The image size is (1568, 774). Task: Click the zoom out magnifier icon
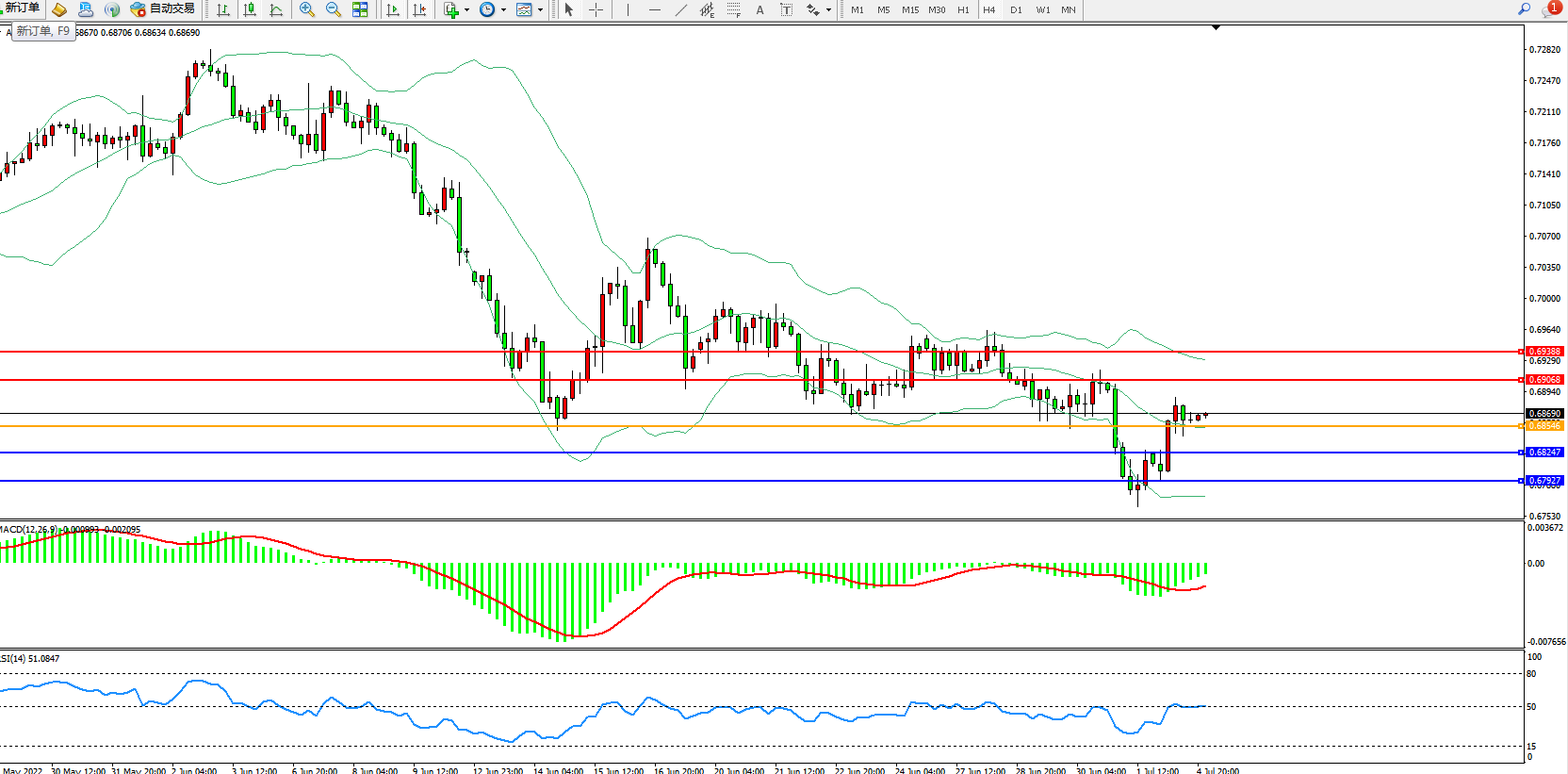click(x=333, y=9)
